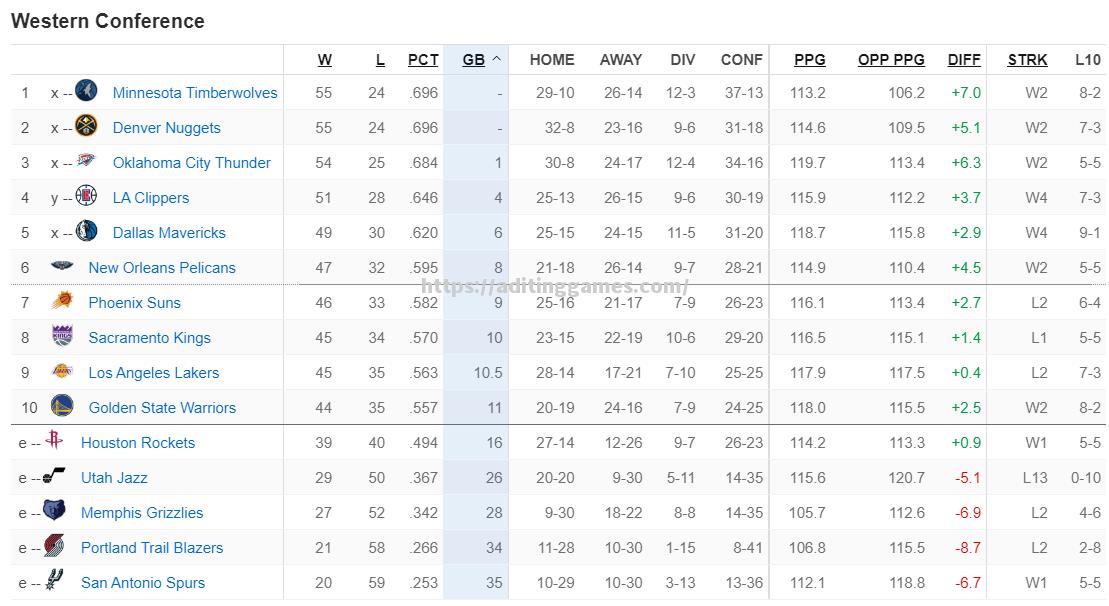
Task: Sort by DIFF column header
Action: click(964, 60)
